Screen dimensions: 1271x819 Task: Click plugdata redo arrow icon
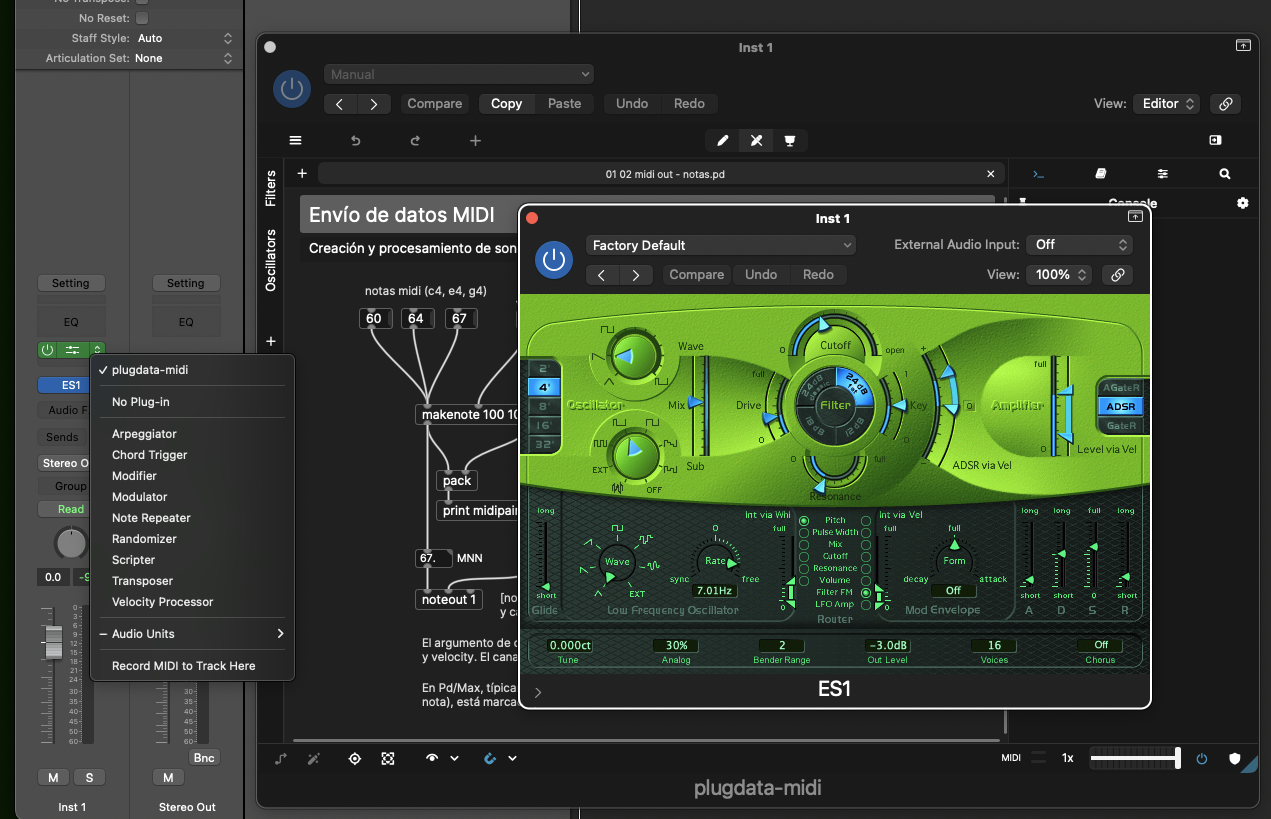coord(415,141)
